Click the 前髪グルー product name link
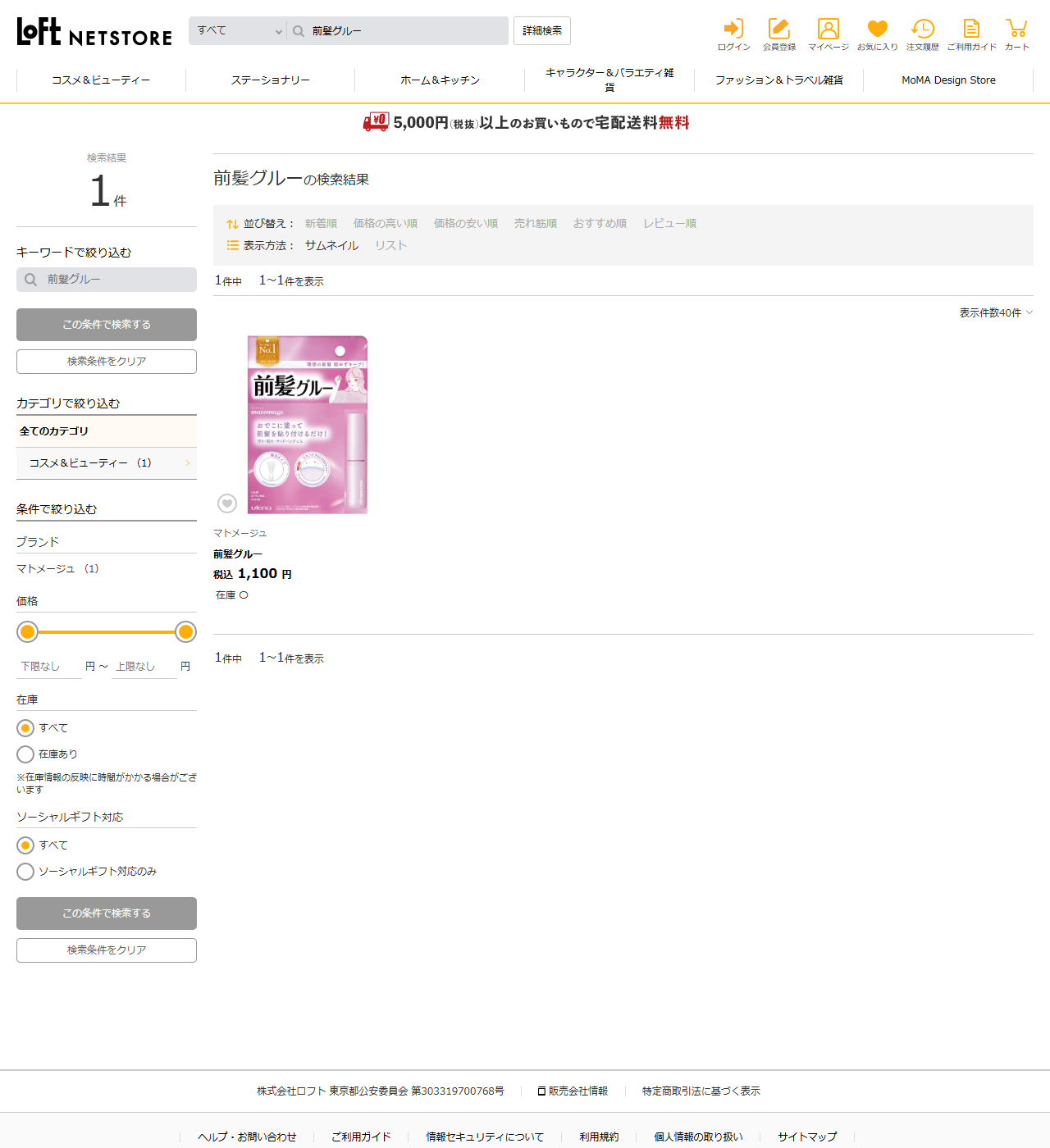 [x=238, y=554]
